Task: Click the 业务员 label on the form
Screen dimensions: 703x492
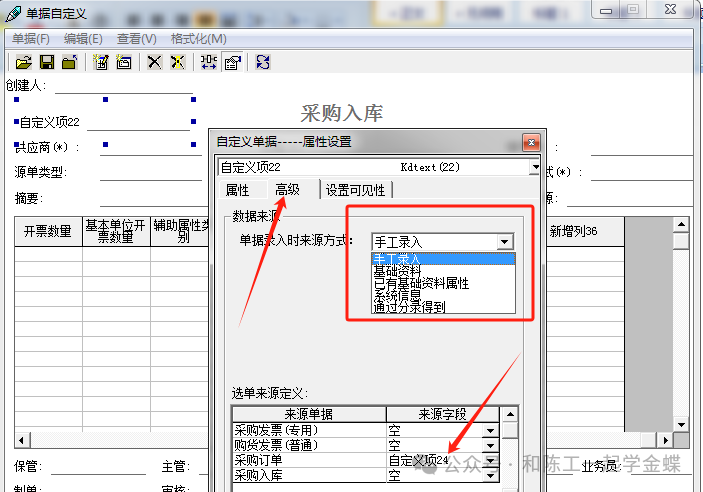Action: click(601, 467)
